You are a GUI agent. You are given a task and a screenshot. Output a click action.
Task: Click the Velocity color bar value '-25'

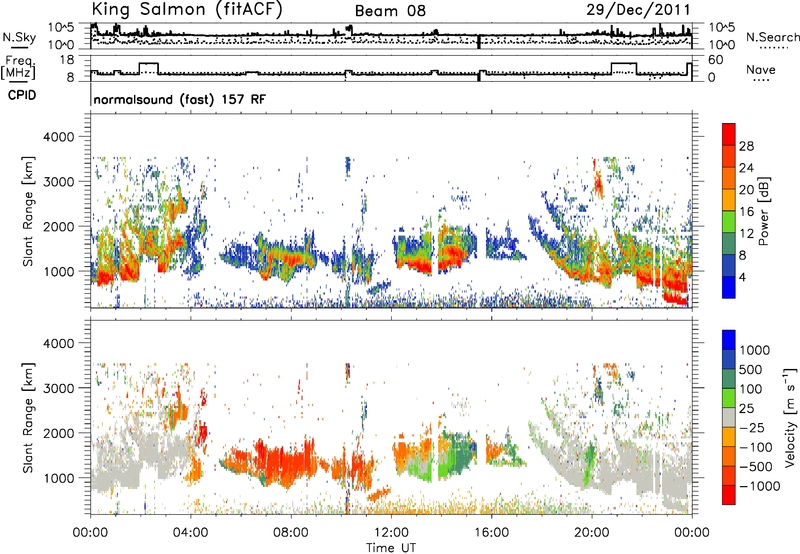tap(753, 428)
